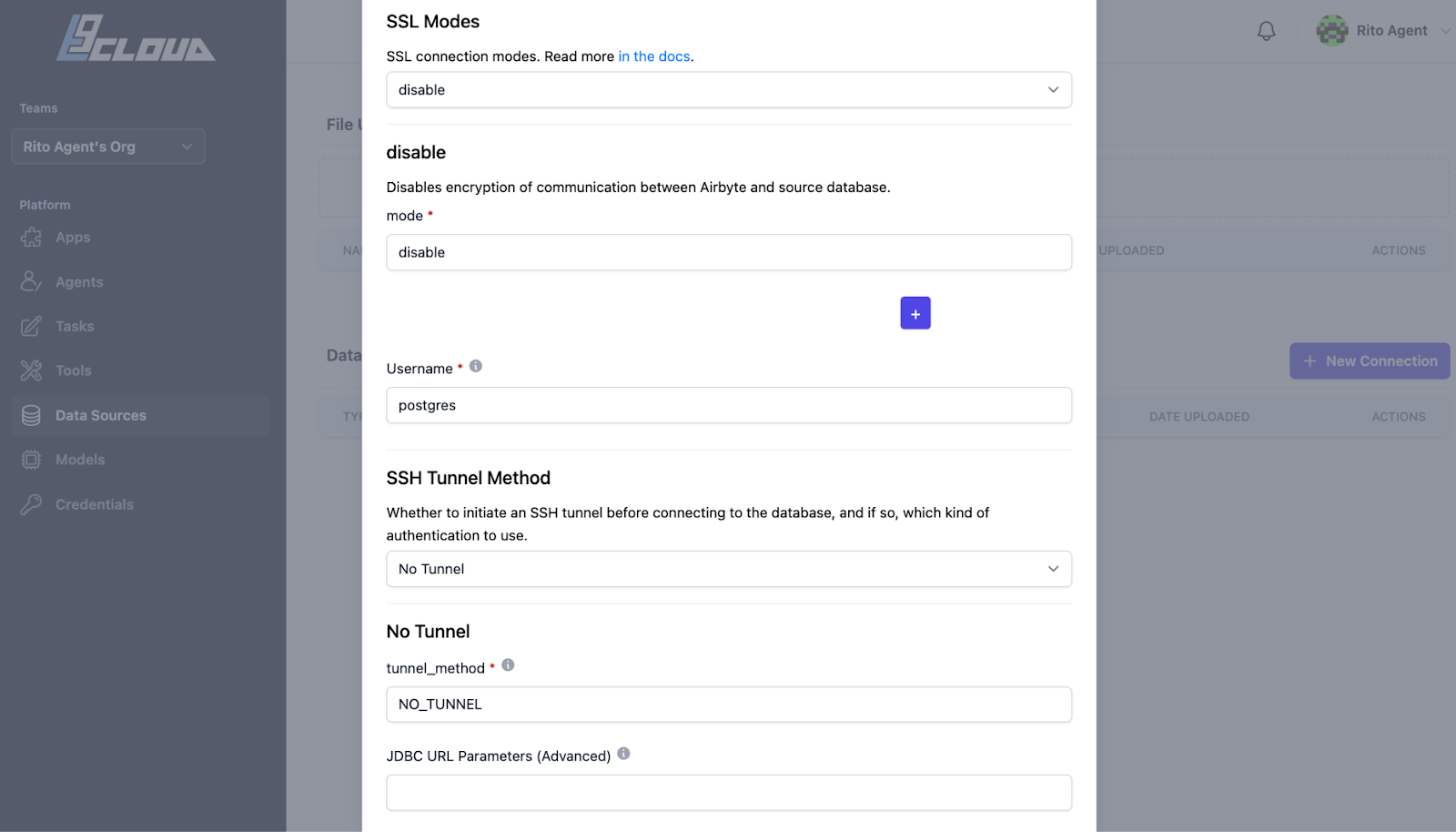Image resolution: width=1456 pixels, height=832 pixels.
Task: Open the notifications bell
Action: [x=1265, y=30]
